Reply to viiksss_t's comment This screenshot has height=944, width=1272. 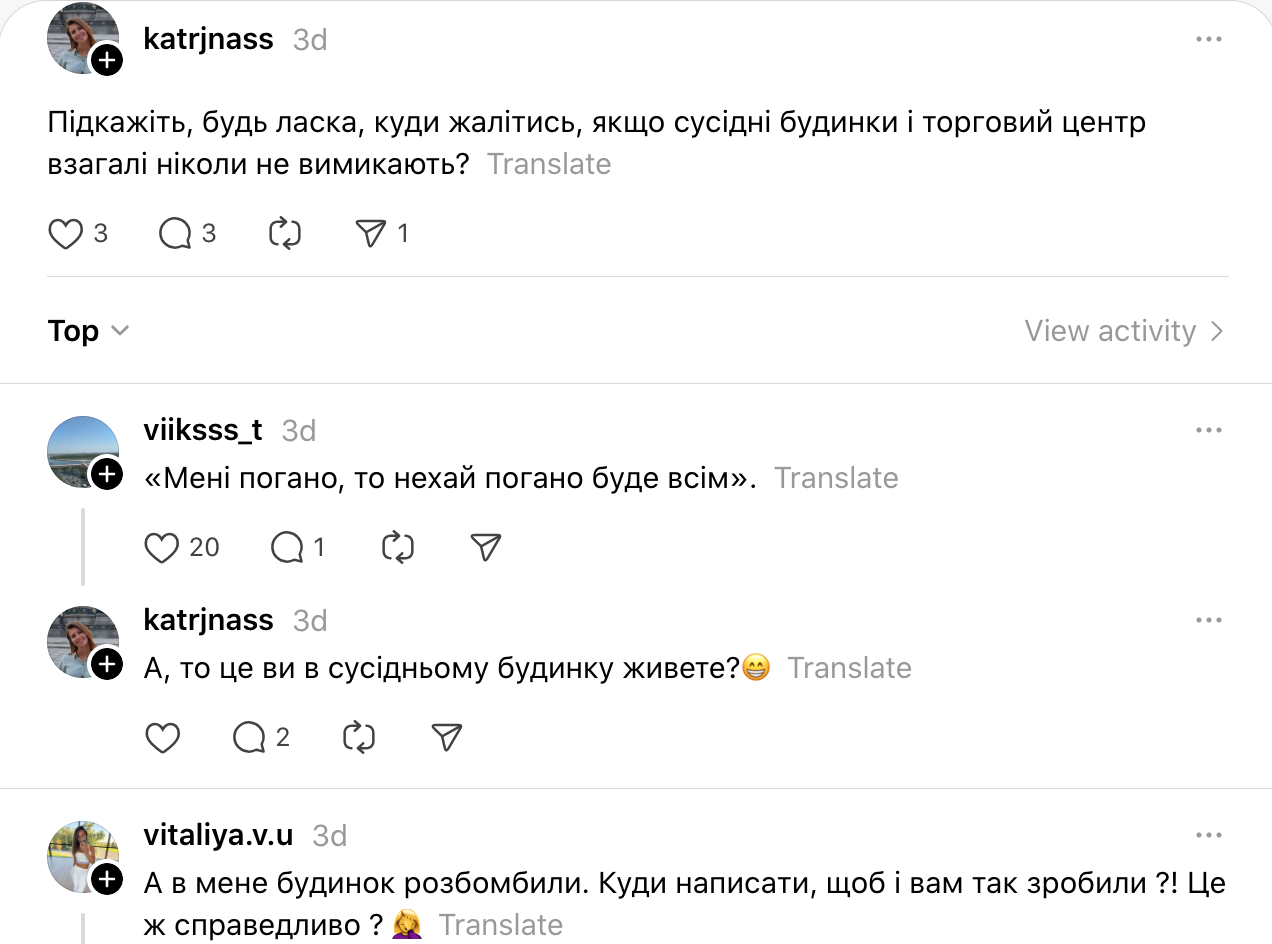pyautogui.click(x=287, y=547)
